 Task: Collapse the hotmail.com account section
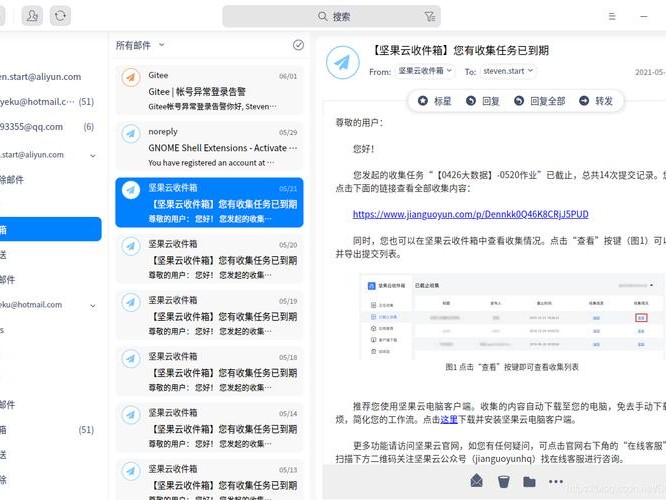pos(93,305)
